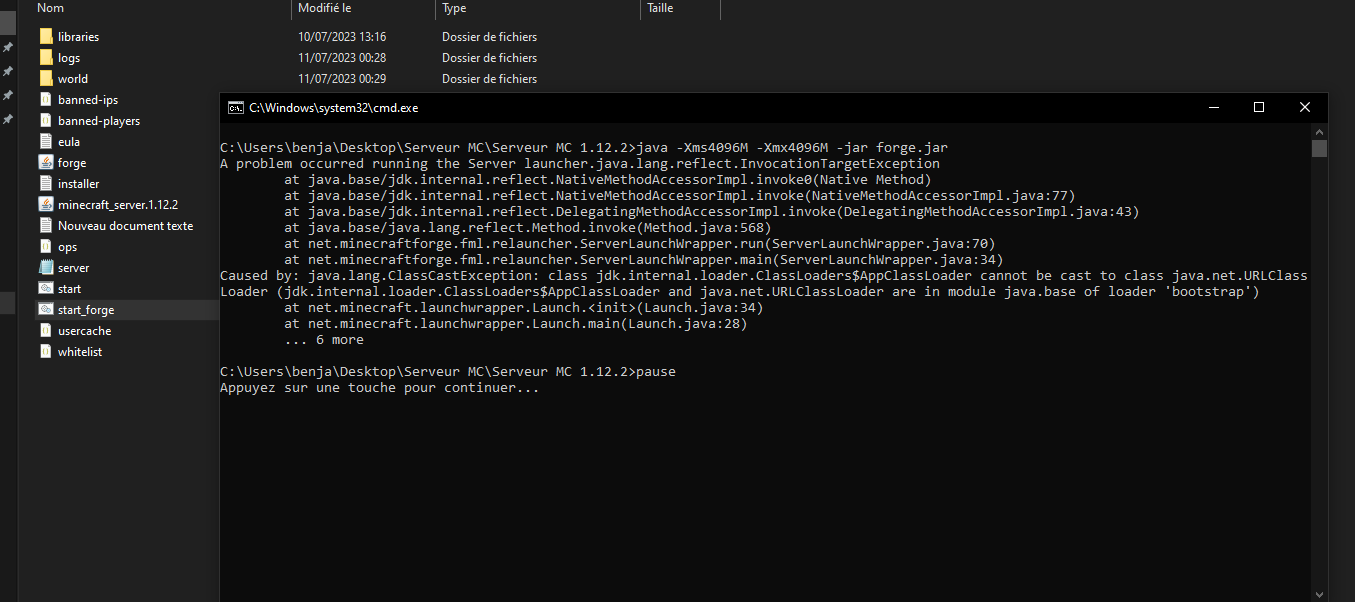Select the start_forge batch file
1355x602 pixels.
click(85, 310)
